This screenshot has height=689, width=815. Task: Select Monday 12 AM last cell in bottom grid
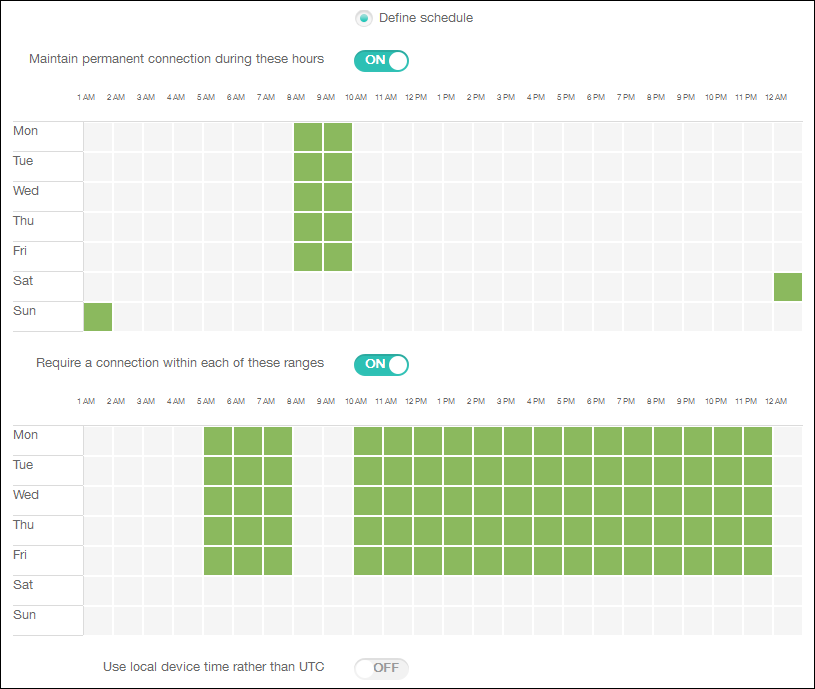pyautogui.click(x=788, y=441)
